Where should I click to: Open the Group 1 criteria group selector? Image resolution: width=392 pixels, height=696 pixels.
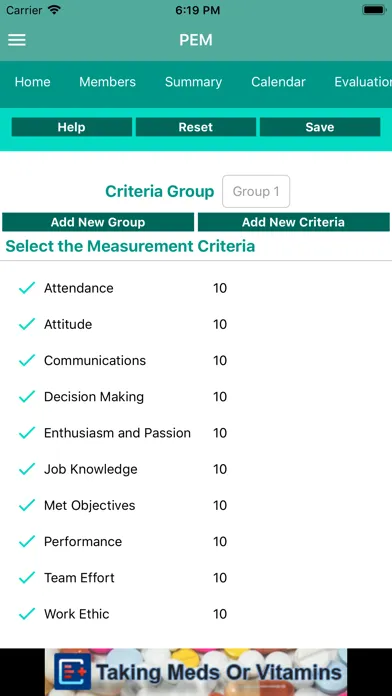[x=256, y=191]
